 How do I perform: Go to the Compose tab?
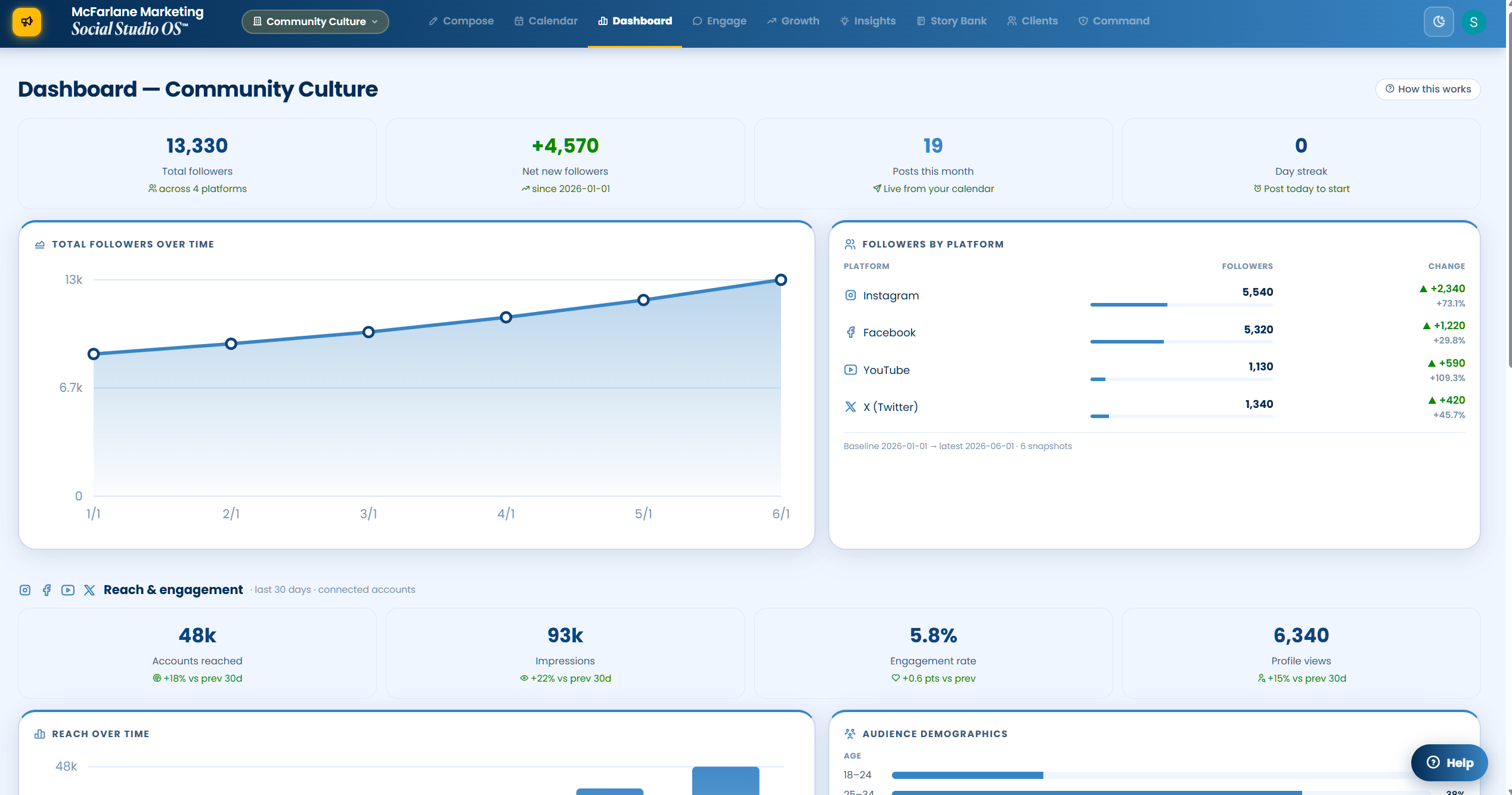click(x=461, y=21)
